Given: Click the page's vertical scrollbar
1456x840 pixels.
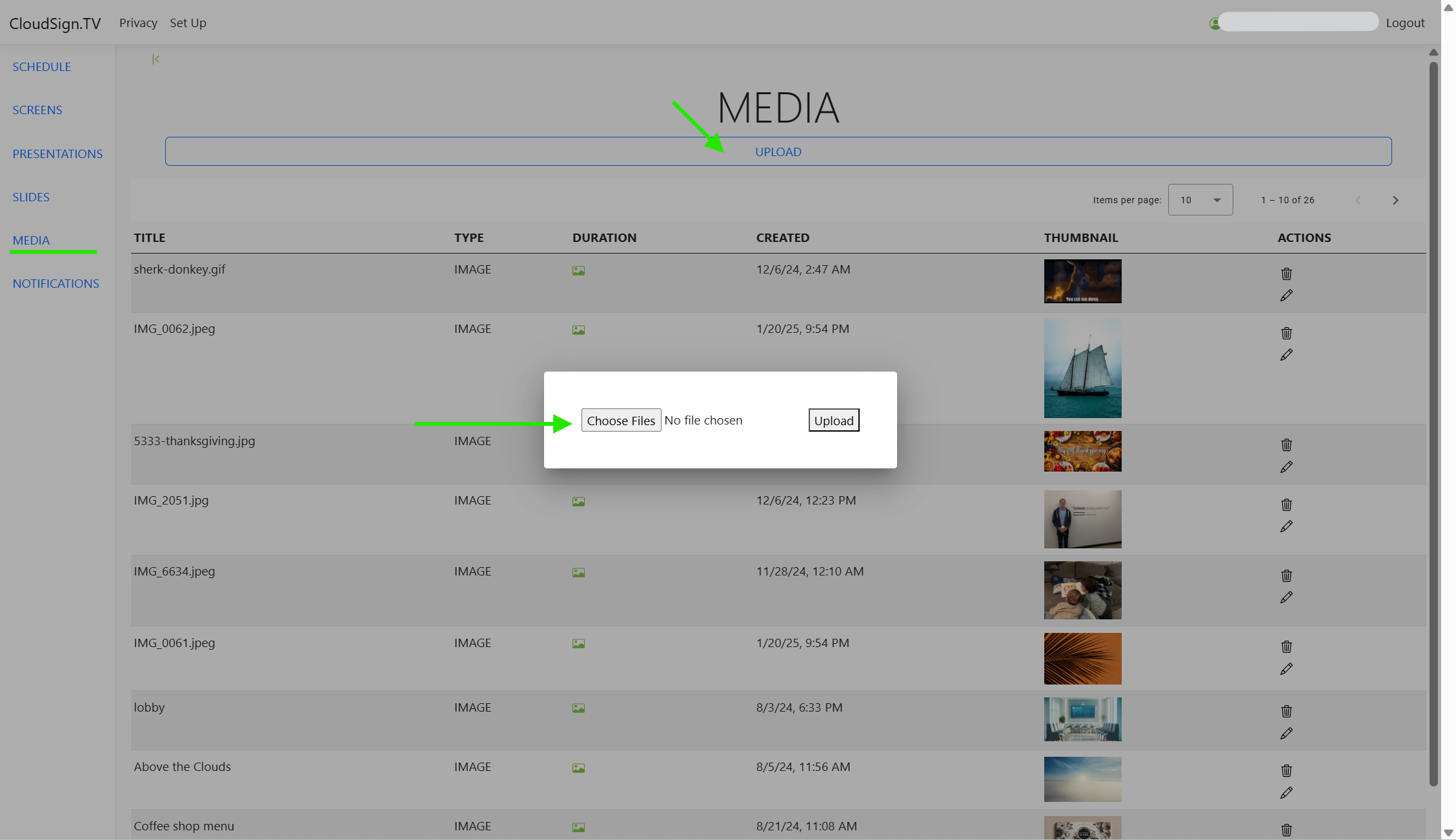Looking at the screenshot, I should (x=1433, y=419).
